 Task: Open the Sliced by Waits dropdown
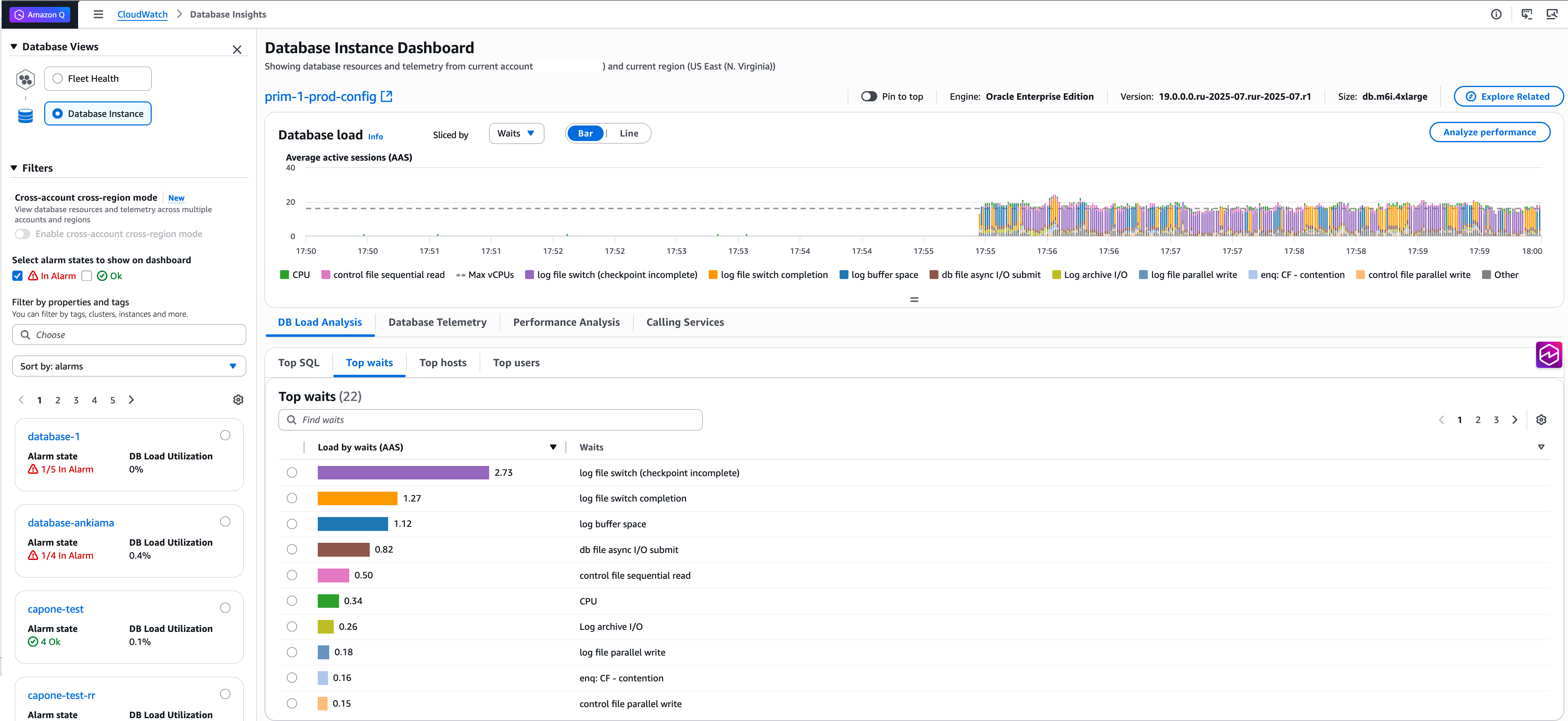click(516, 133)
